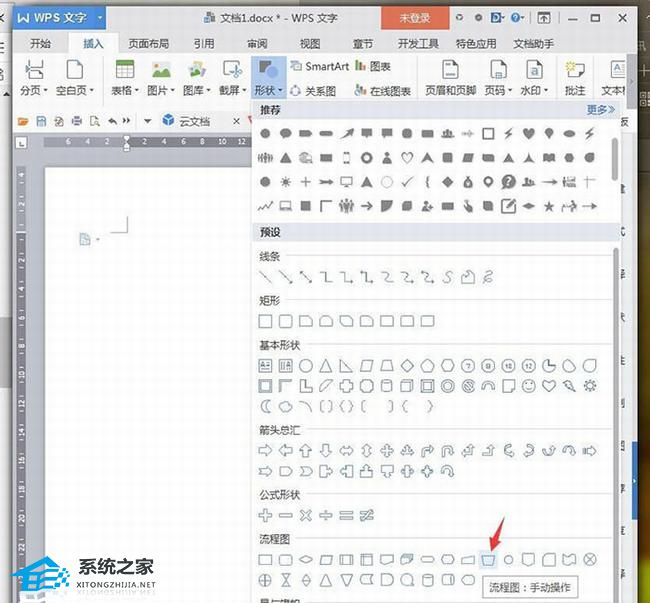The height and width of the screenshot is (603, 650).
Task: Select the plus sign in 公式形状
Action: point(265,515)
